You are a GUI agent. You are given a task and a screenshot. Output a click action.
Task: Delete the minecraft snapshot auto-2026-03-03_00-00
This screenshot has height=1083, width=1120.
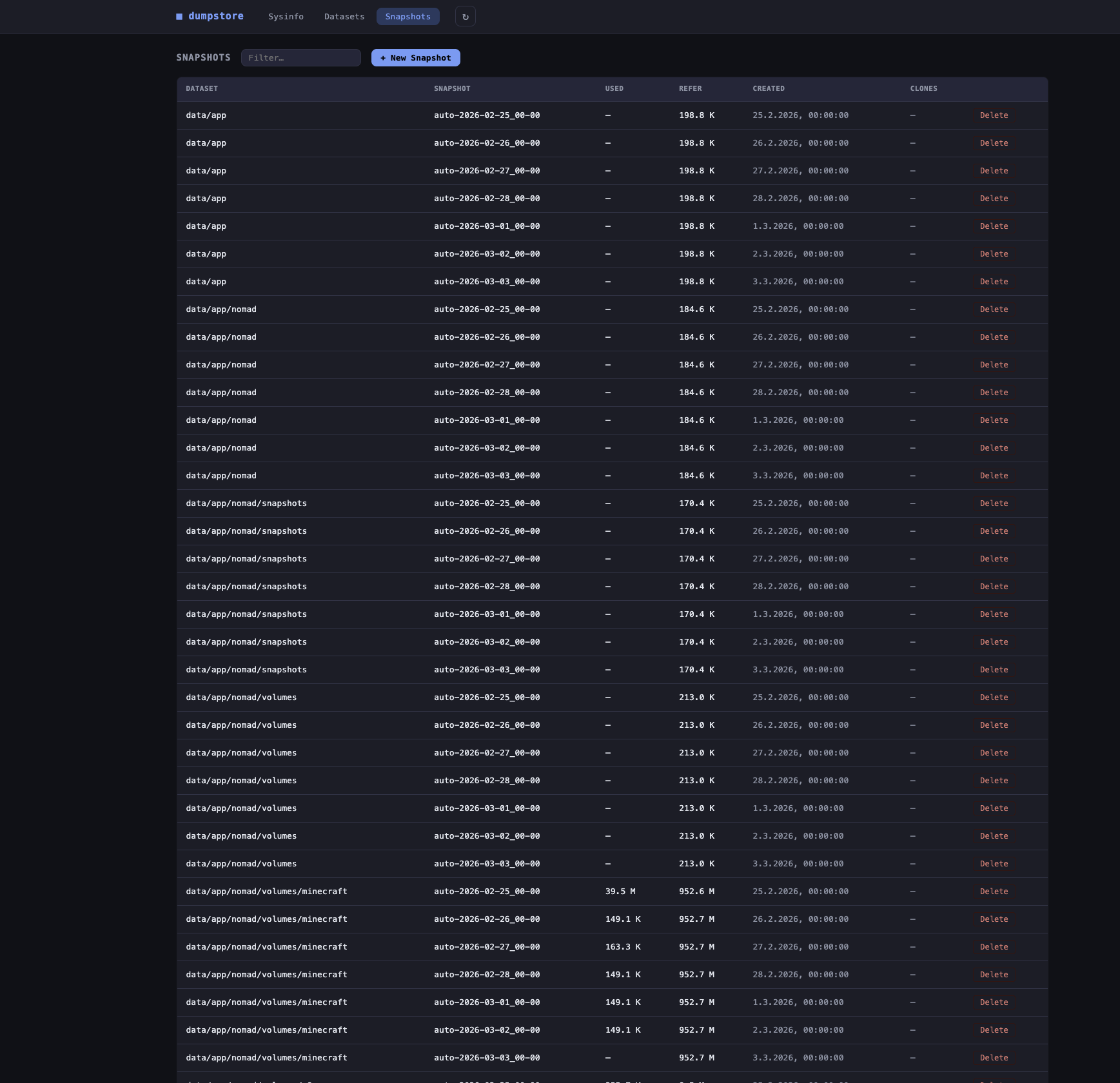[x=994, y=1057]
